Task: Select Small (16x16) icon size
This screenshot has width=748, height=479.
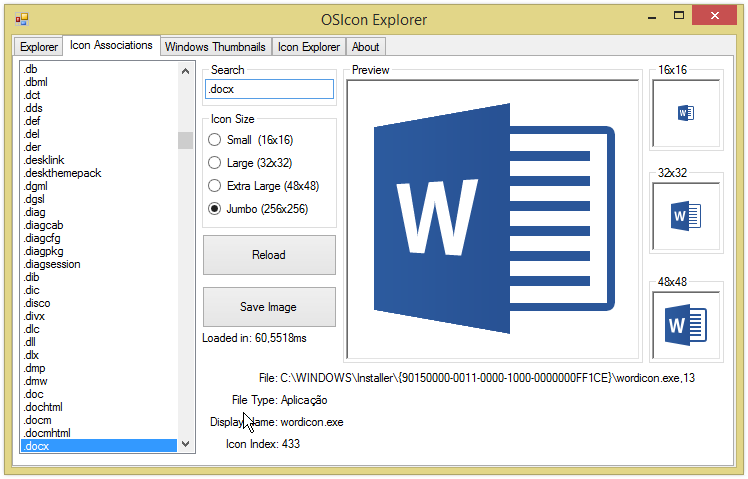Action: pyautogui.click(x=214, y=140)
